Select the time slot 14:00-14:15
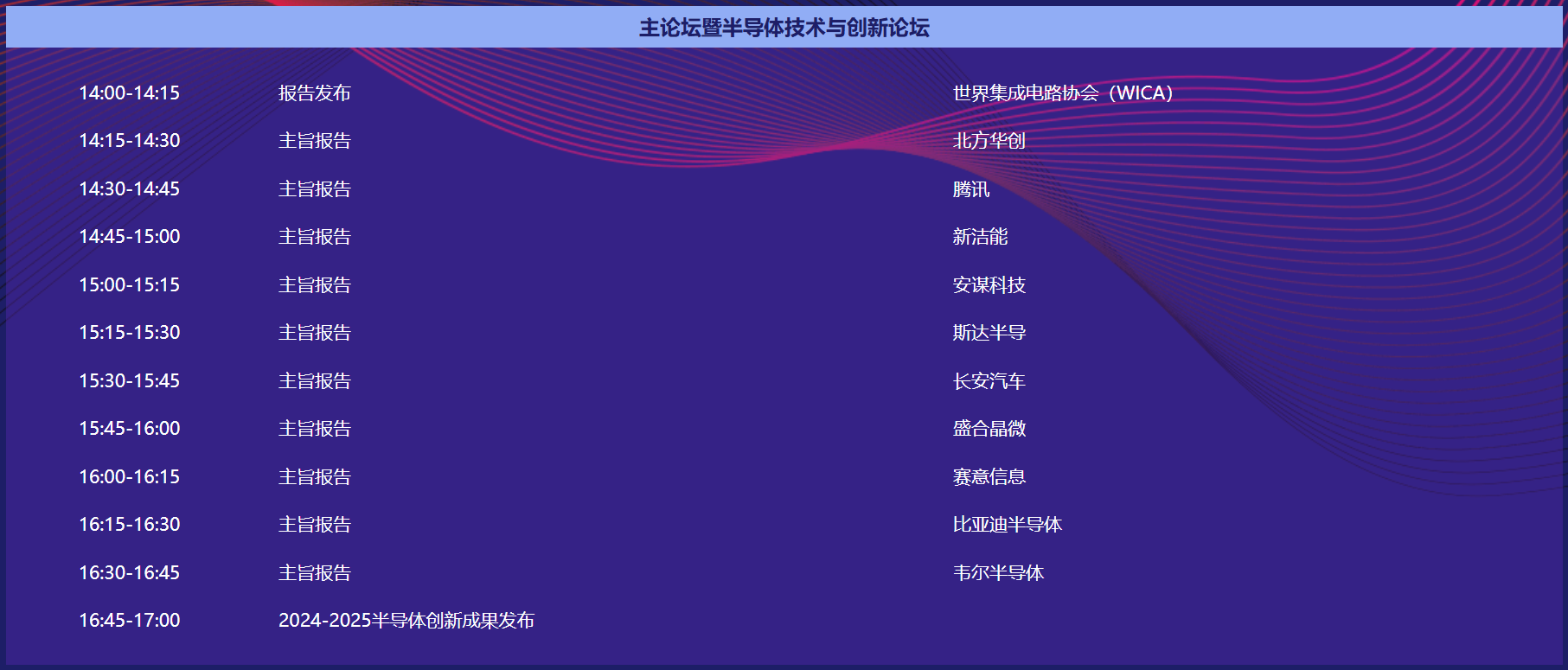Screen dimensions: 1568x670 pos(129,93)
